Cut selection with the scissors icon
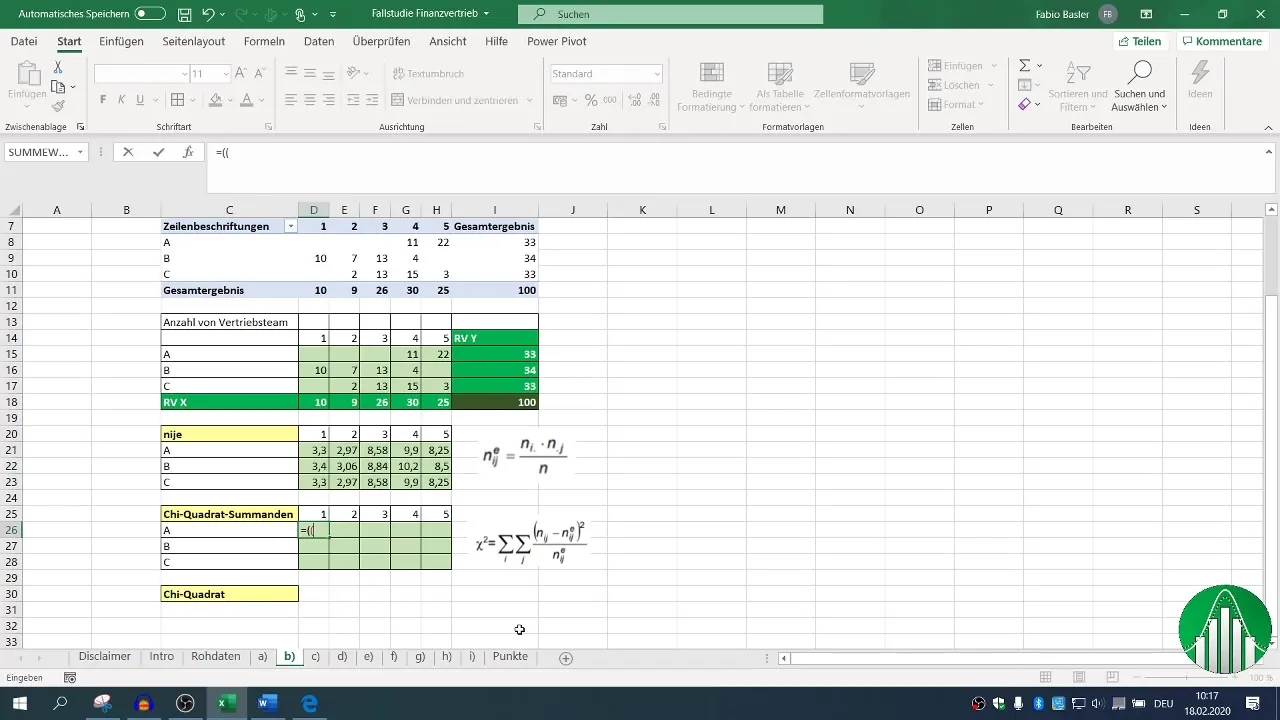The image size is (1280, 720). [x=58, y=67]
